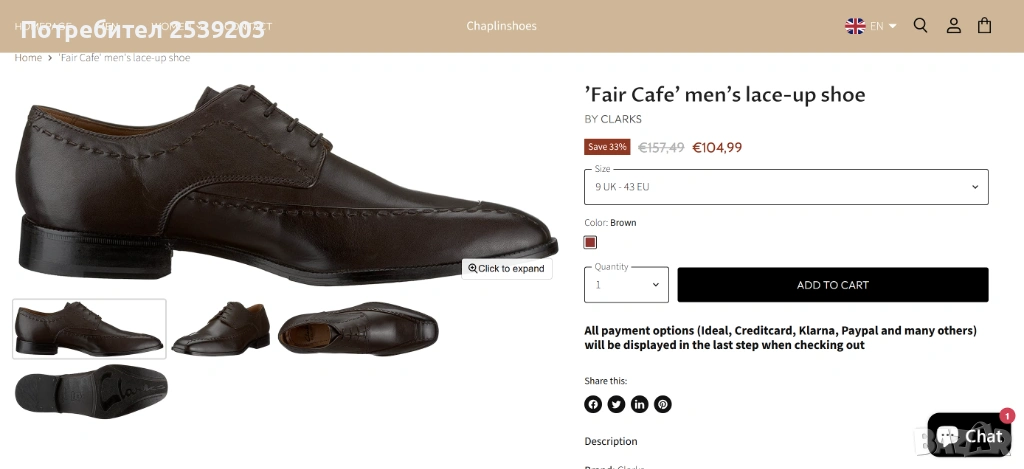Select the Brown color swatch
This screenshot has height=469, width=1024.
[591, 242]
